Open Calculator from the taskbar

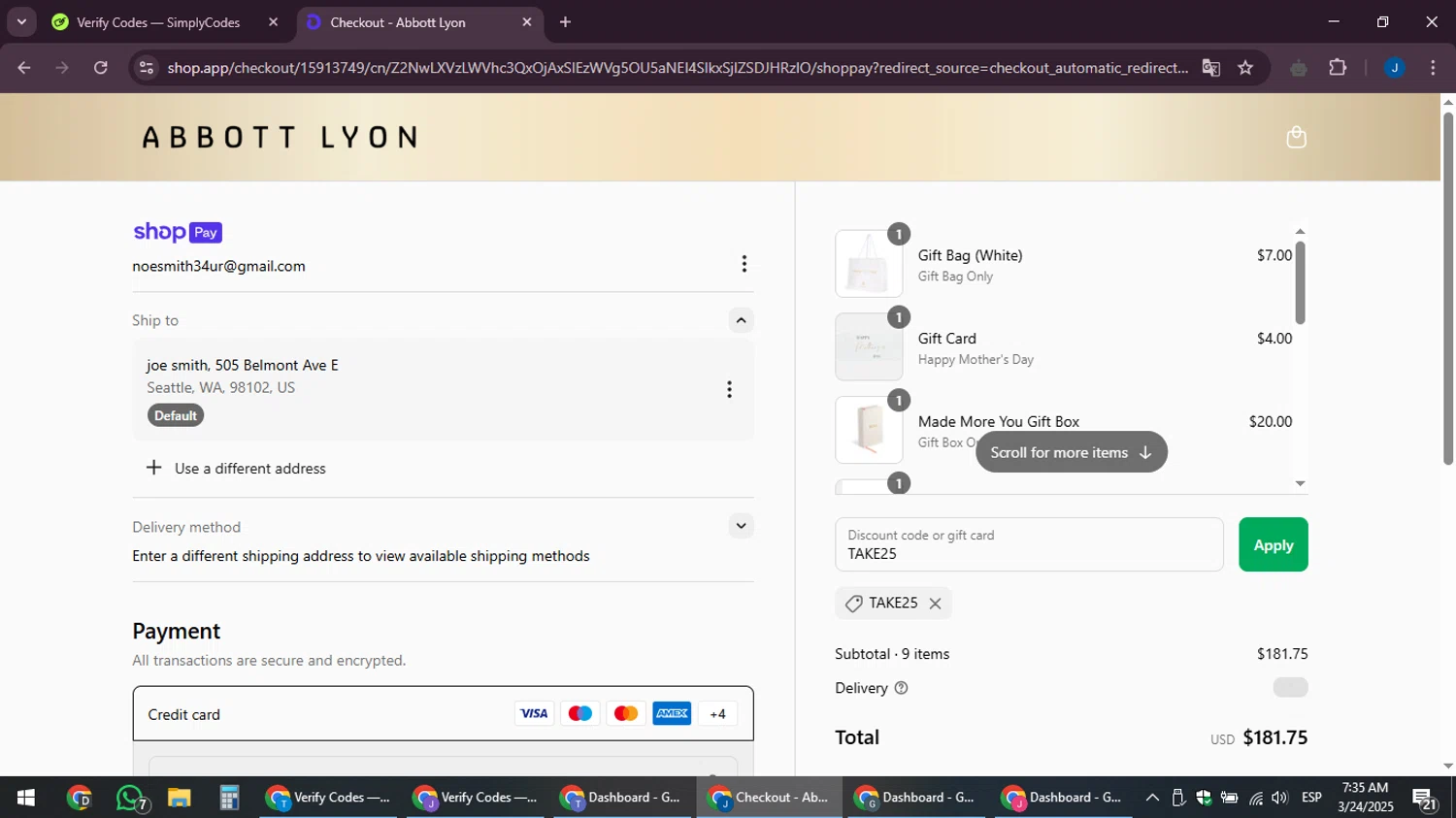tap(229, 798)
